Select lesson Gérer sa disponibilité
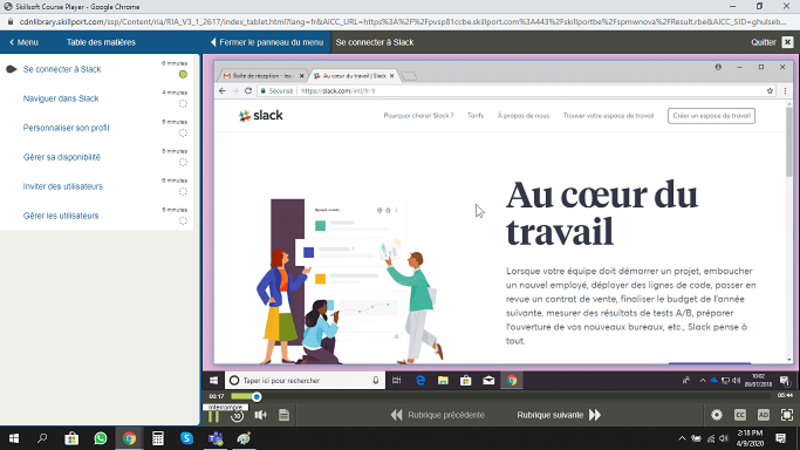The image size is (800, 450). pyautogui.click(x=62, y=157)
